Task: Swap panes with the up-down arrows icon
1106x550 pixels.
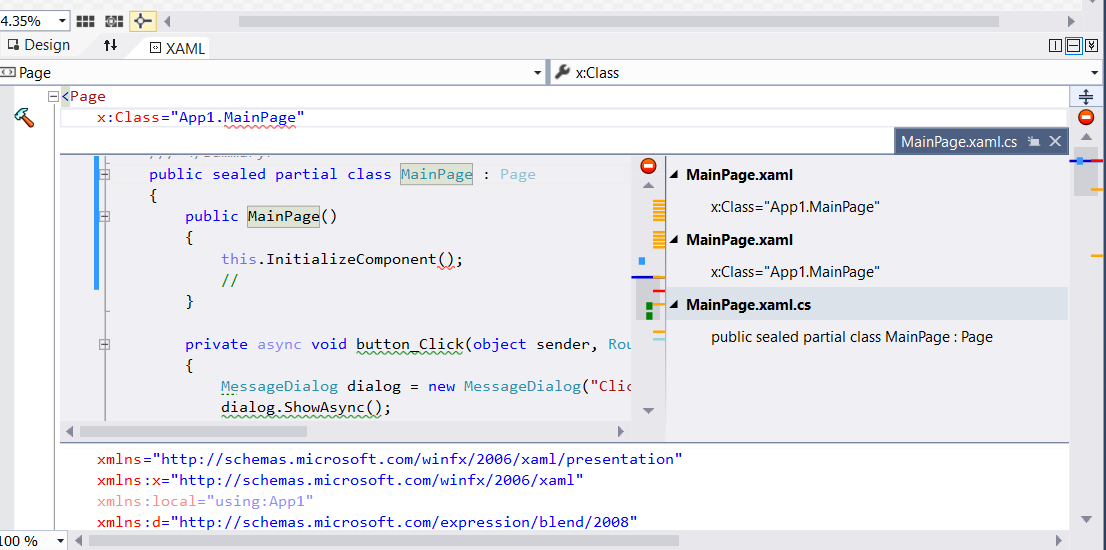Action: (111, 46)
